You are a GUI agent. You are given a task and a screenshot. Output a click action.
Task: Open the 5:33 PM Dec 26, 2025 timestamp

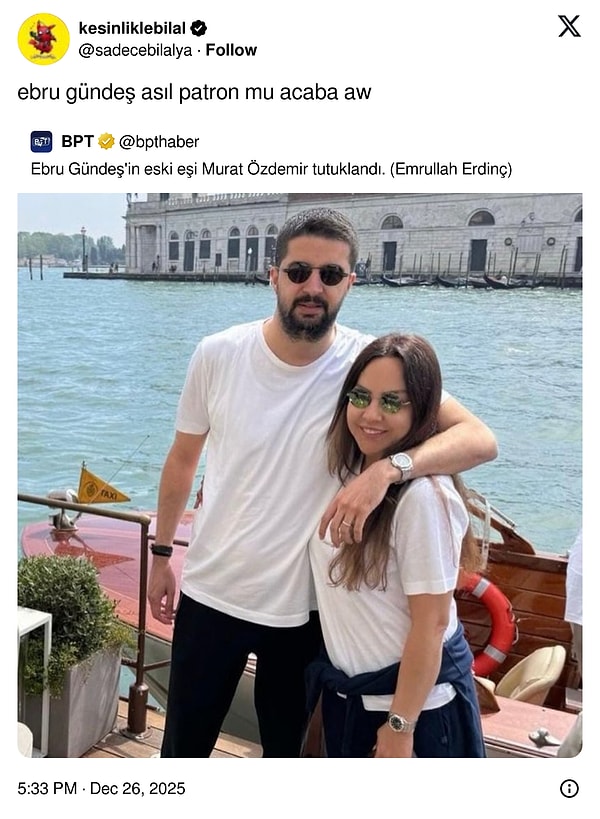[101, 788]
